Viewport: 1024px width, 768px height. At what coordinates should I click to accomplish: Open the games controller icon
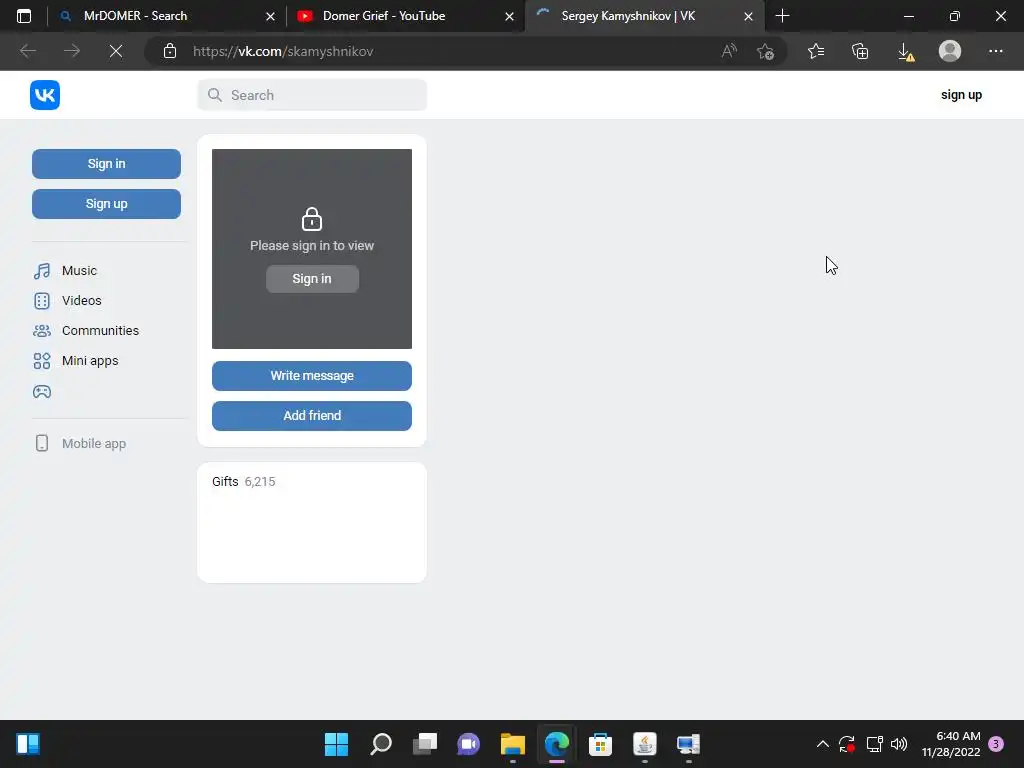tap(42, 391)
